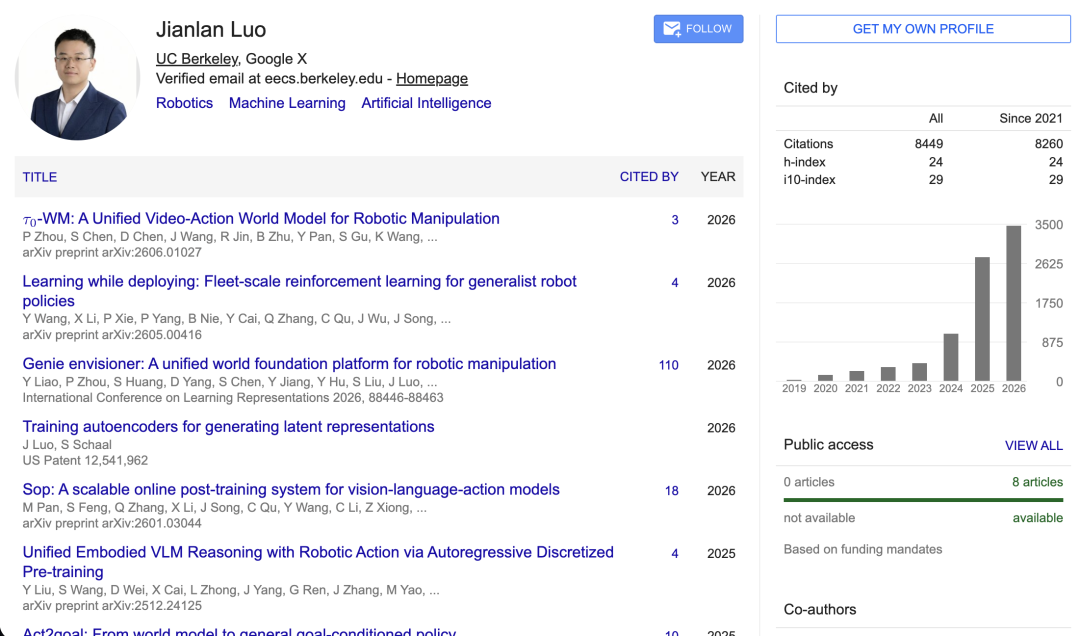Viewport: 1080px width, 636px height.
Task: Click the i10-index label in Cited by table
Action: tap(809, 180)
